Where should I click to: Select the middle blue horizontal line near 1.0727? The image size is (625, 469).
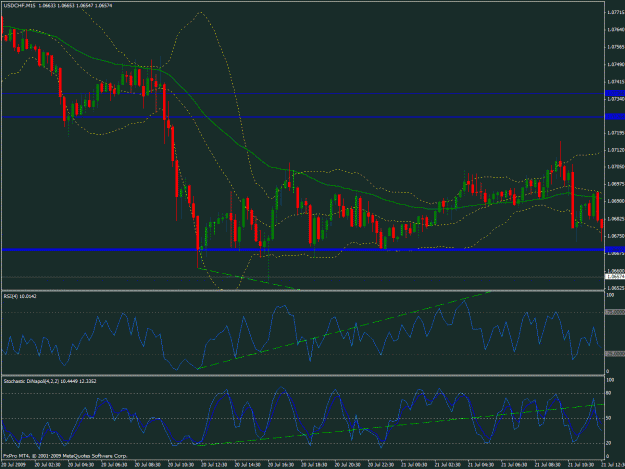[303, 117]
